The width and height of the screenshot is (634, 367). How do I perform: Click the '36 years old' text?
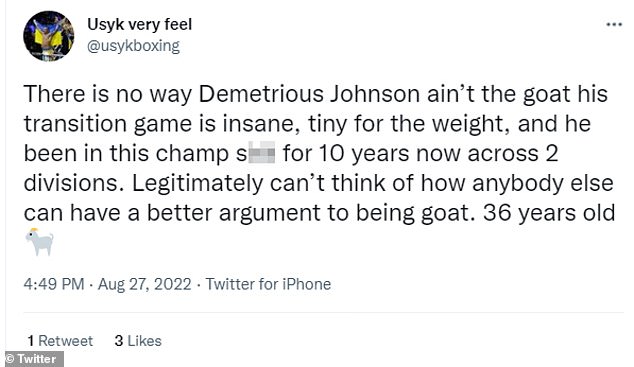click(x=549, y=213)
